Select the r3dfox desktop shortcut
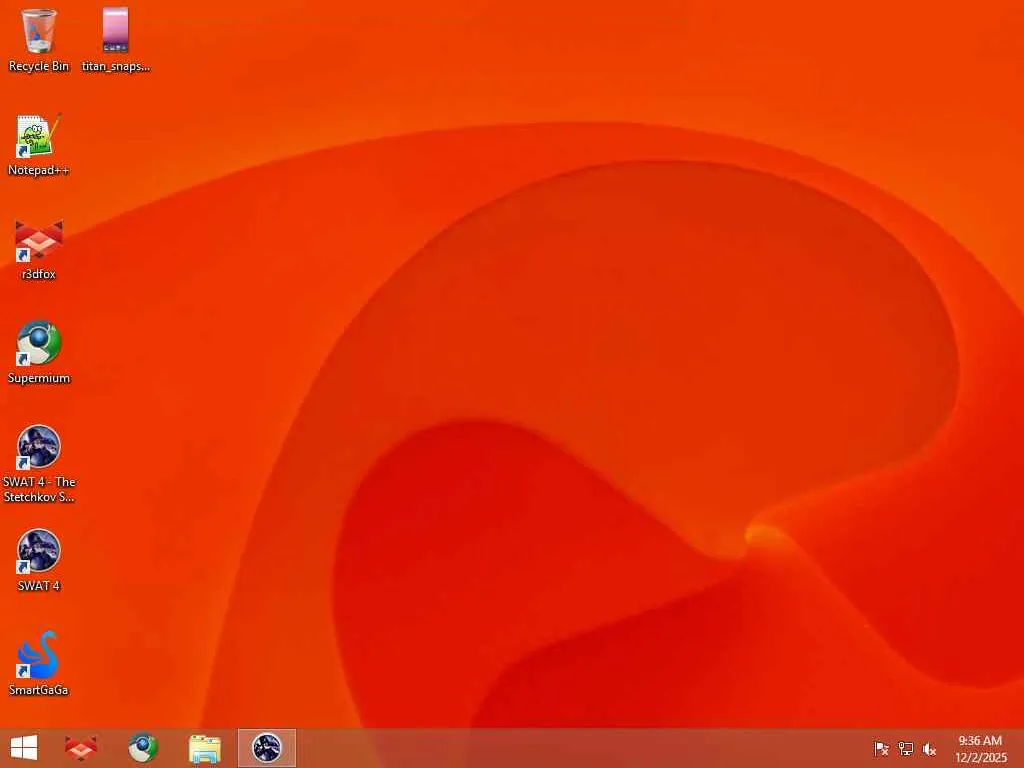The image size is (1024, 768). tap(39, 249)
